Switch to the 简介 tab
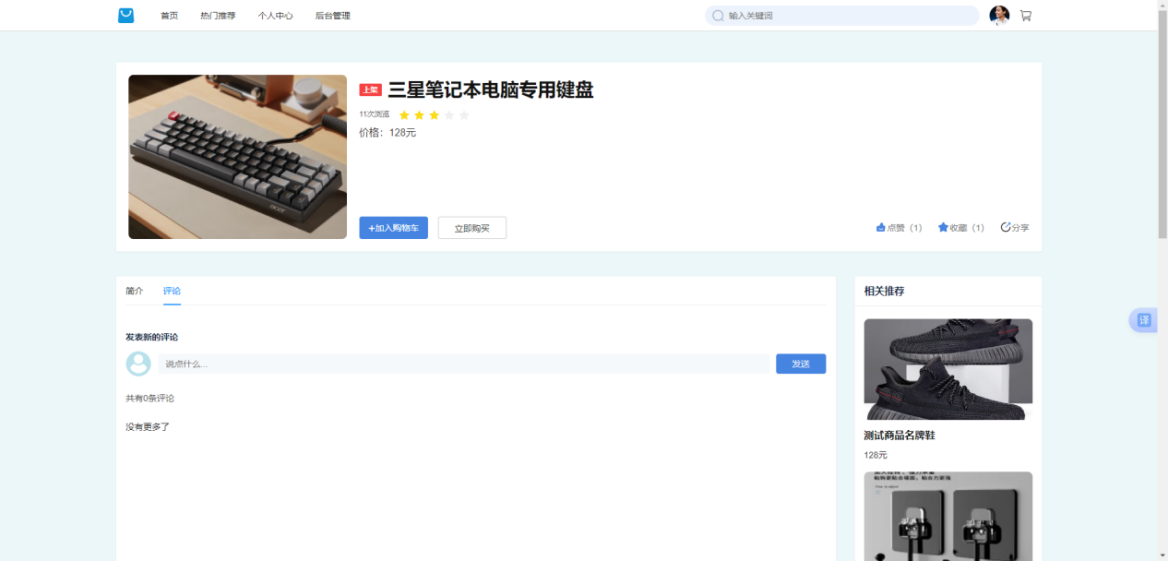The height and width of the screenshot is (561, 1168). [134, 291]
